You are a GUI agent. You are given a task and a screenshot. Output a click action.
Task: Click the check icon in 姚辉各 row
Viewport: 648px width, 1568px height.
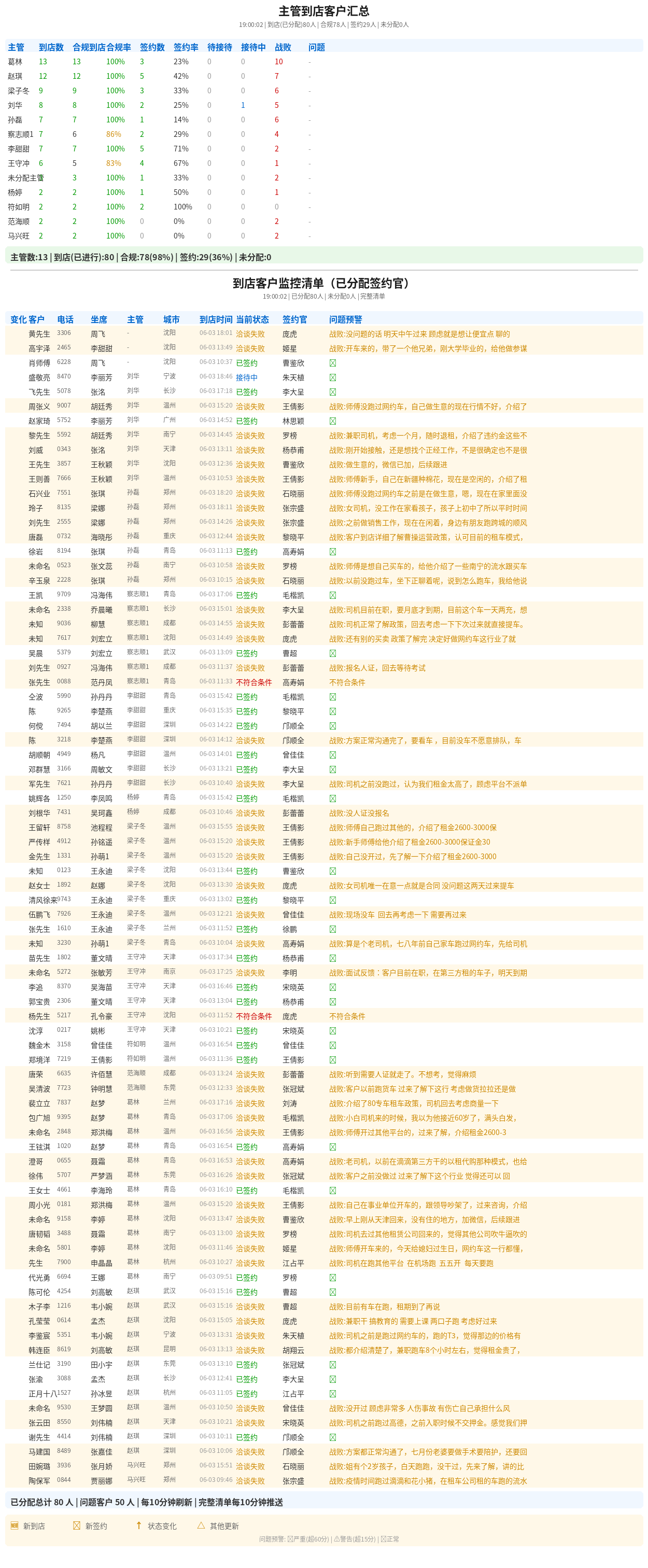[333, 799]
